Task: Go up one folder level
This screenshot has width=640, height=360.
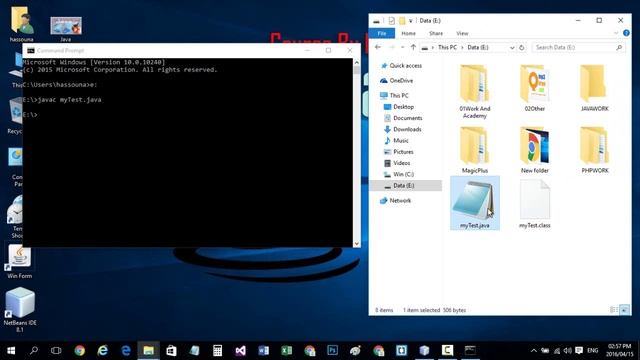Action: pos(413,47)
